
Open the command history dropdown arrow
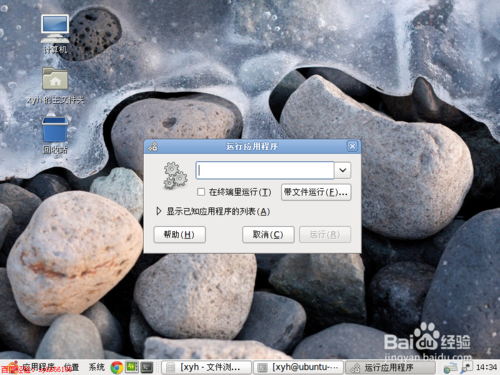343,170
